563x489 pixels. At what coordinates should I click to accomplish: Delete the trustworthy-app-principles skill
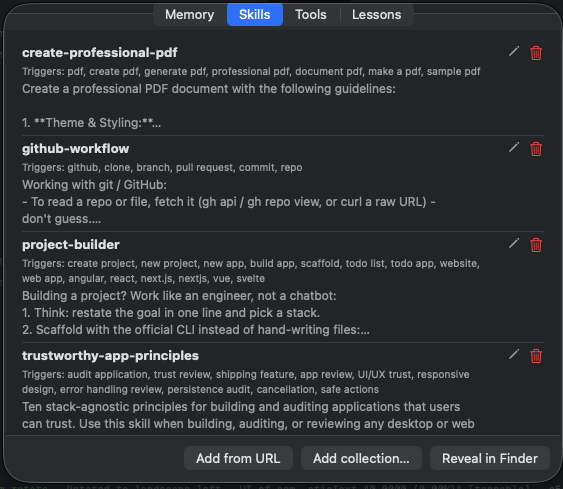tap(536, 356)
